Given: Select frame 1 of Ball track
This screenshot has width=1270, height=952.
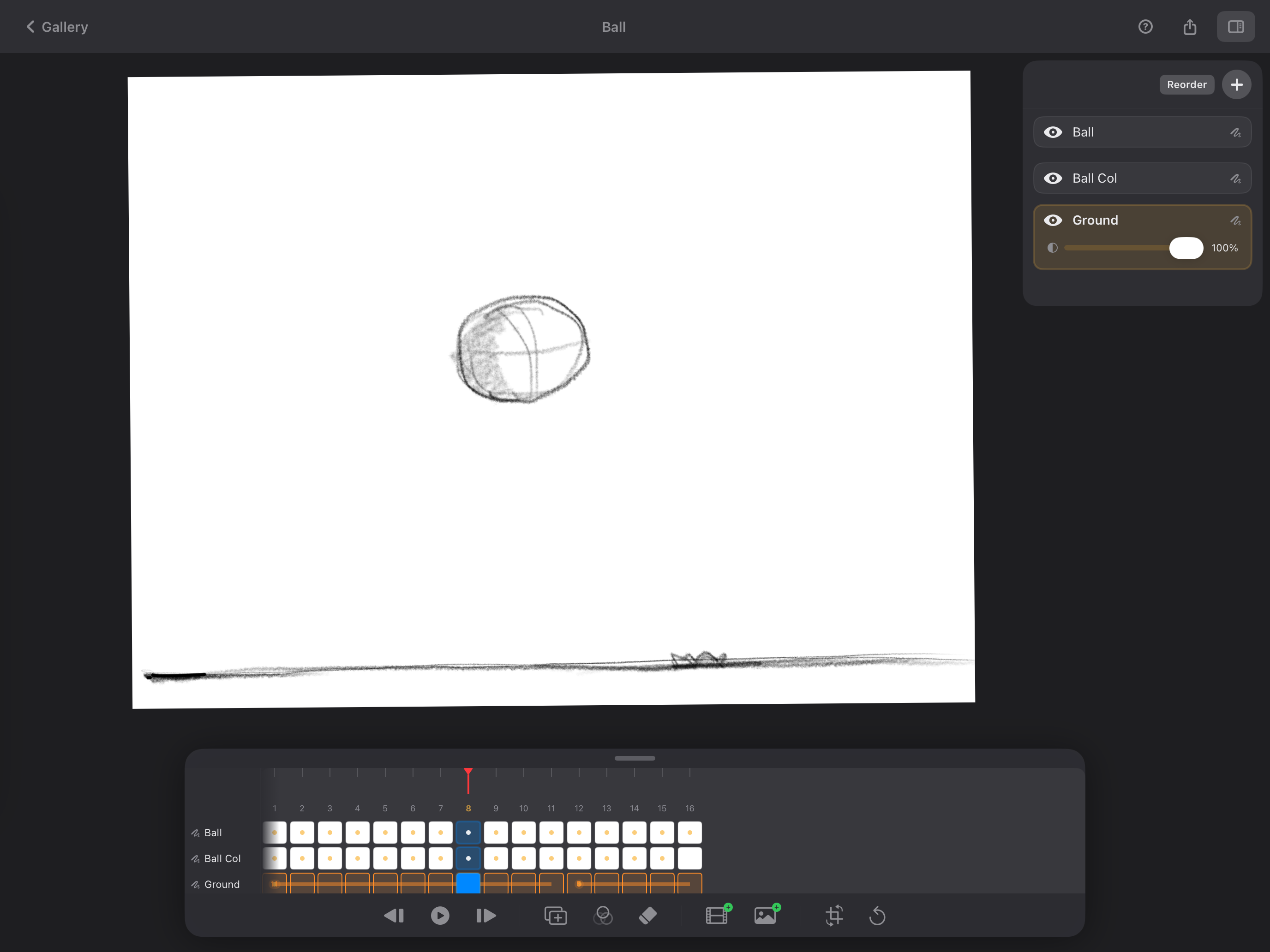Looking at the screenshot, I should [x=275, y=833].
